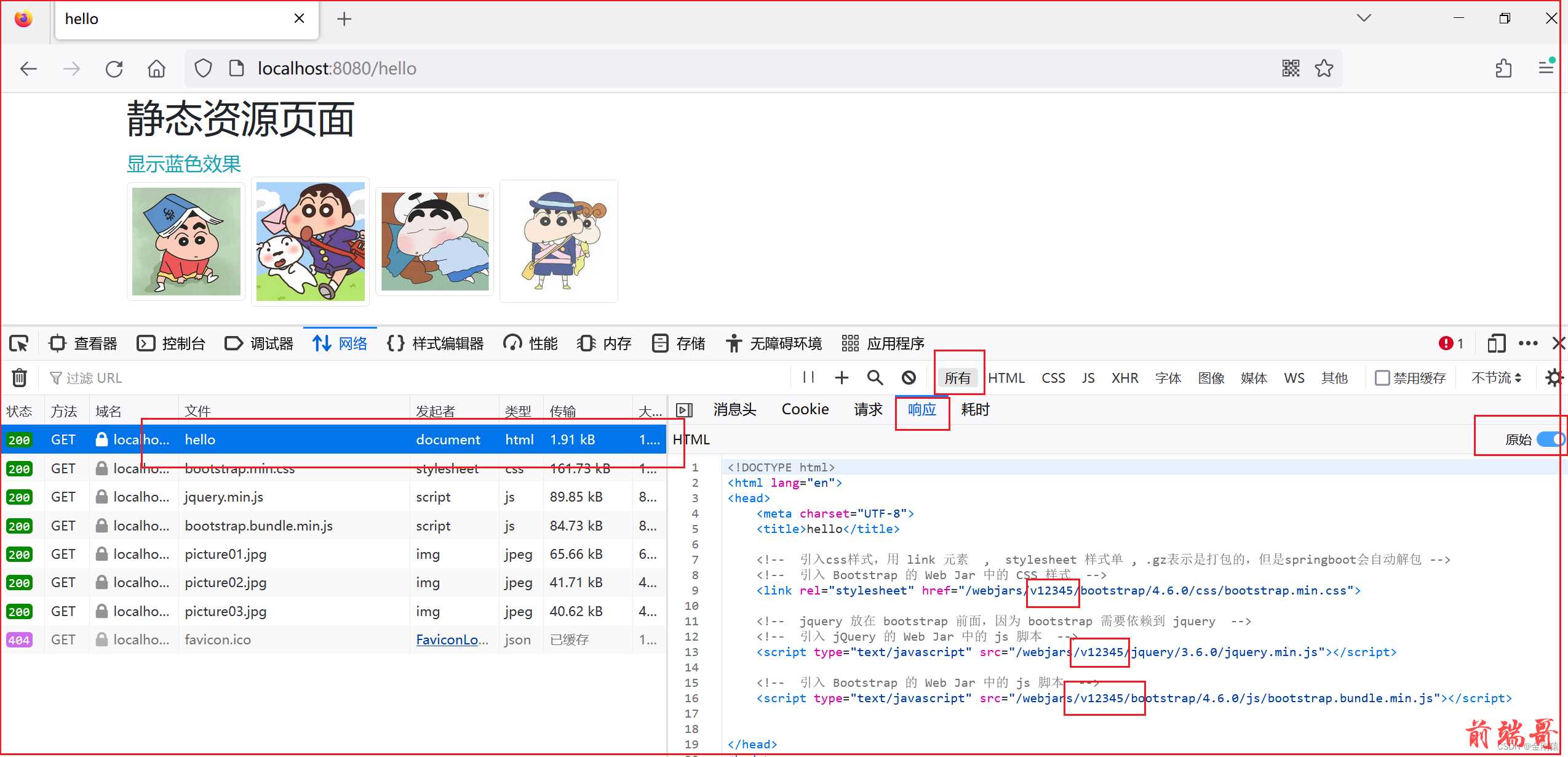Open the 请求 details tab
Screen dimensions: 1568x757
pyautogui.click(x=868, y=410)
